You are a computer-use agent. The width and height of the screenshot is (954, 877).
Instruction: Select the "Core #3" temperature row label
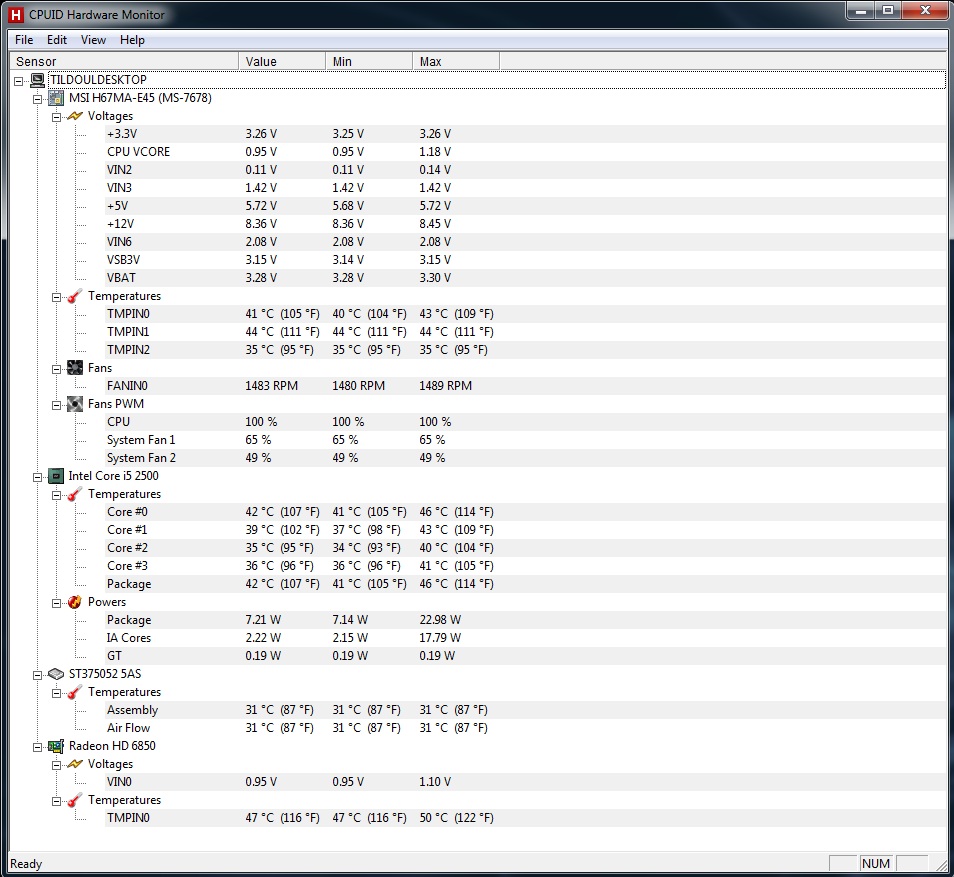click(127, 566)
